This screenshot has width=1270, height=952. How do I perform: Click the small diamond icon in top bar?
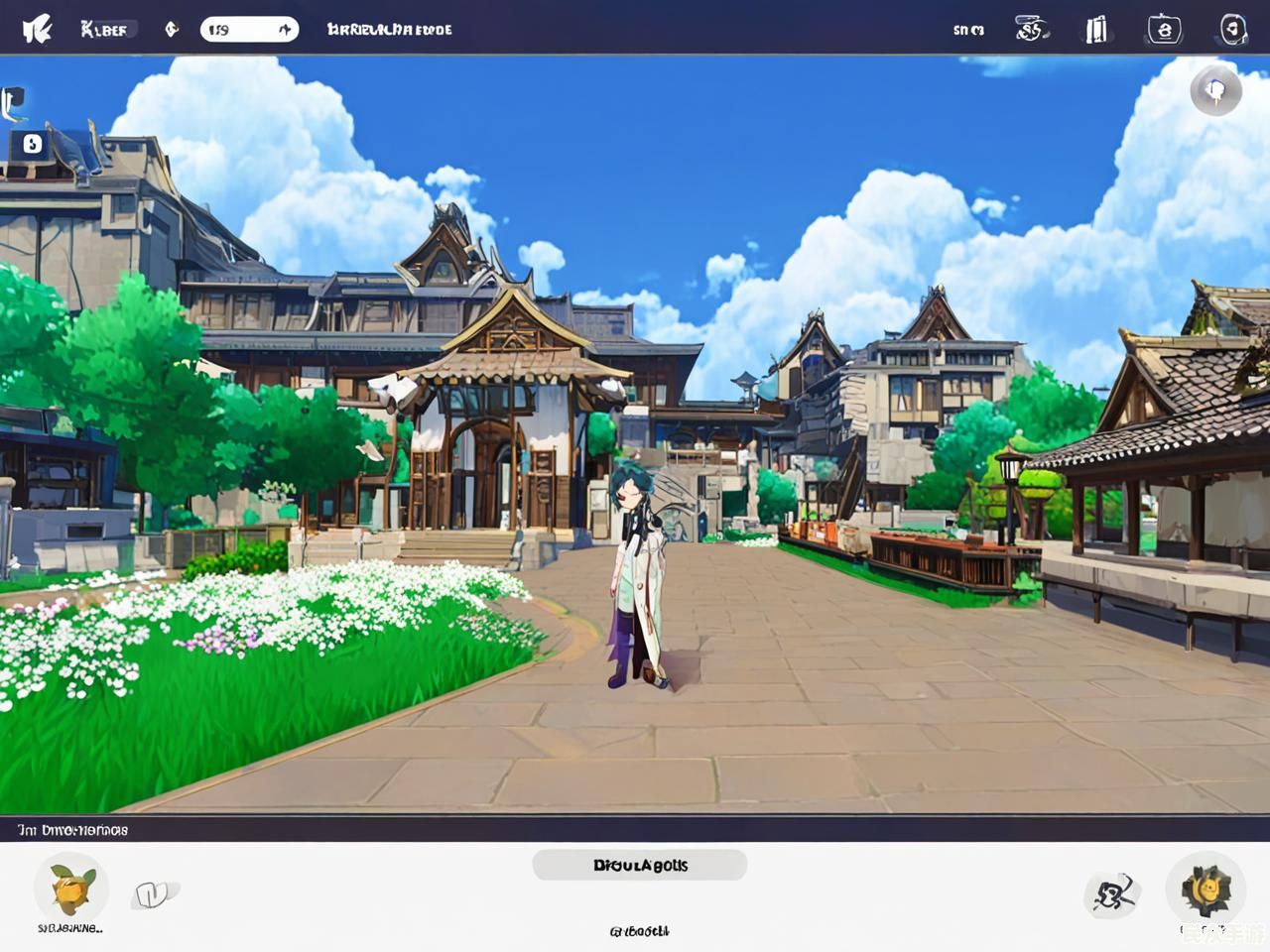coord(172,30)
